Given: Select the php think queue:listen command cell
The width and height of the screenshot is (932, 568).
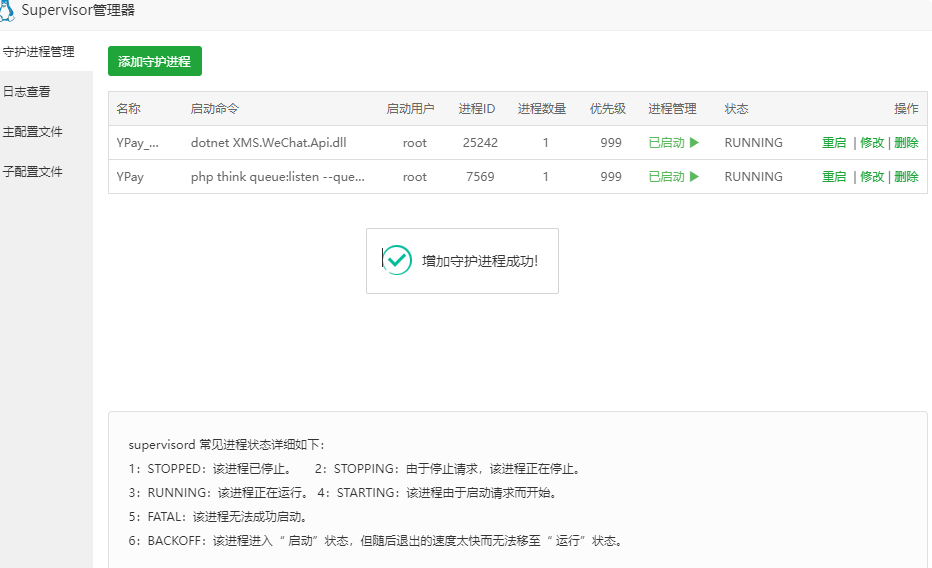Looking at the screenshot, I should (x=278, y=176).
